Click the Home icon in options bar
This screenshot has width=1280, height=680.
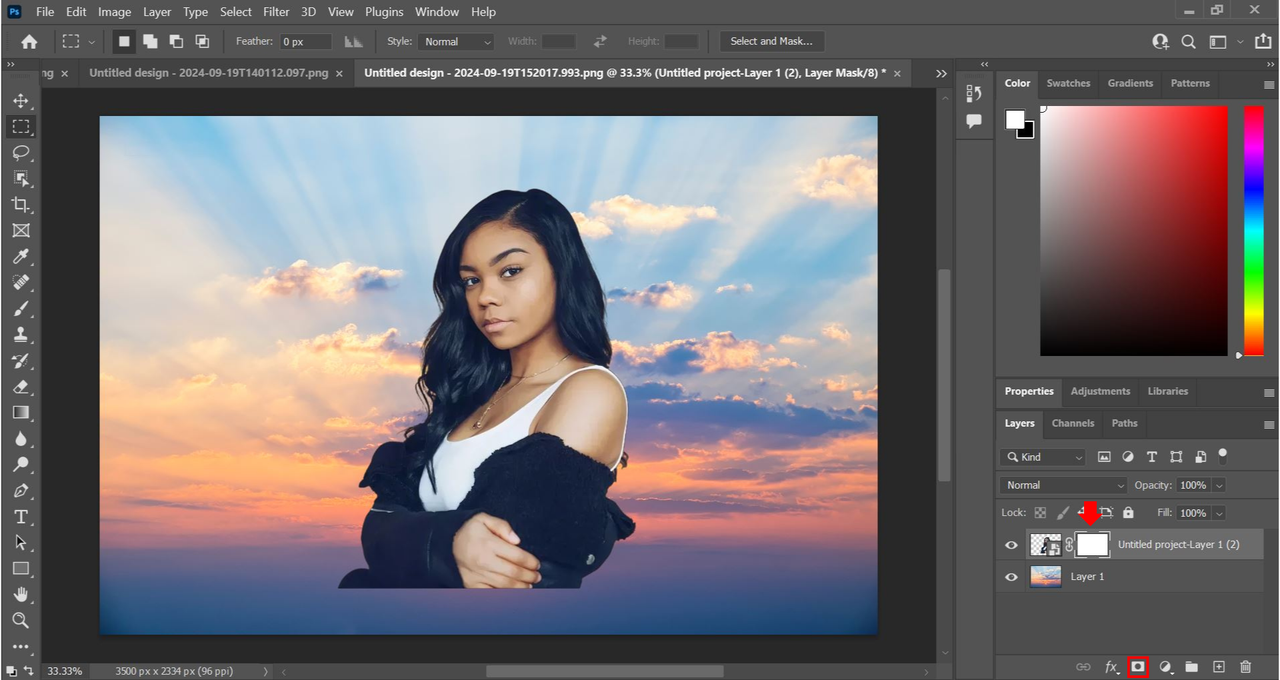(29, 42)
